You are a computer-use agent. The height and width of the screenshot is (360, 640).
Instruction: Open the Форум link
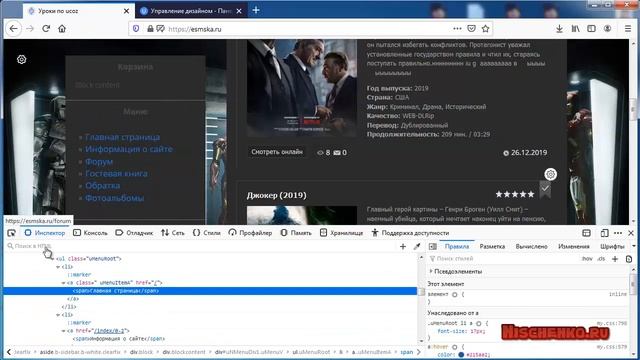coord(99,162)
